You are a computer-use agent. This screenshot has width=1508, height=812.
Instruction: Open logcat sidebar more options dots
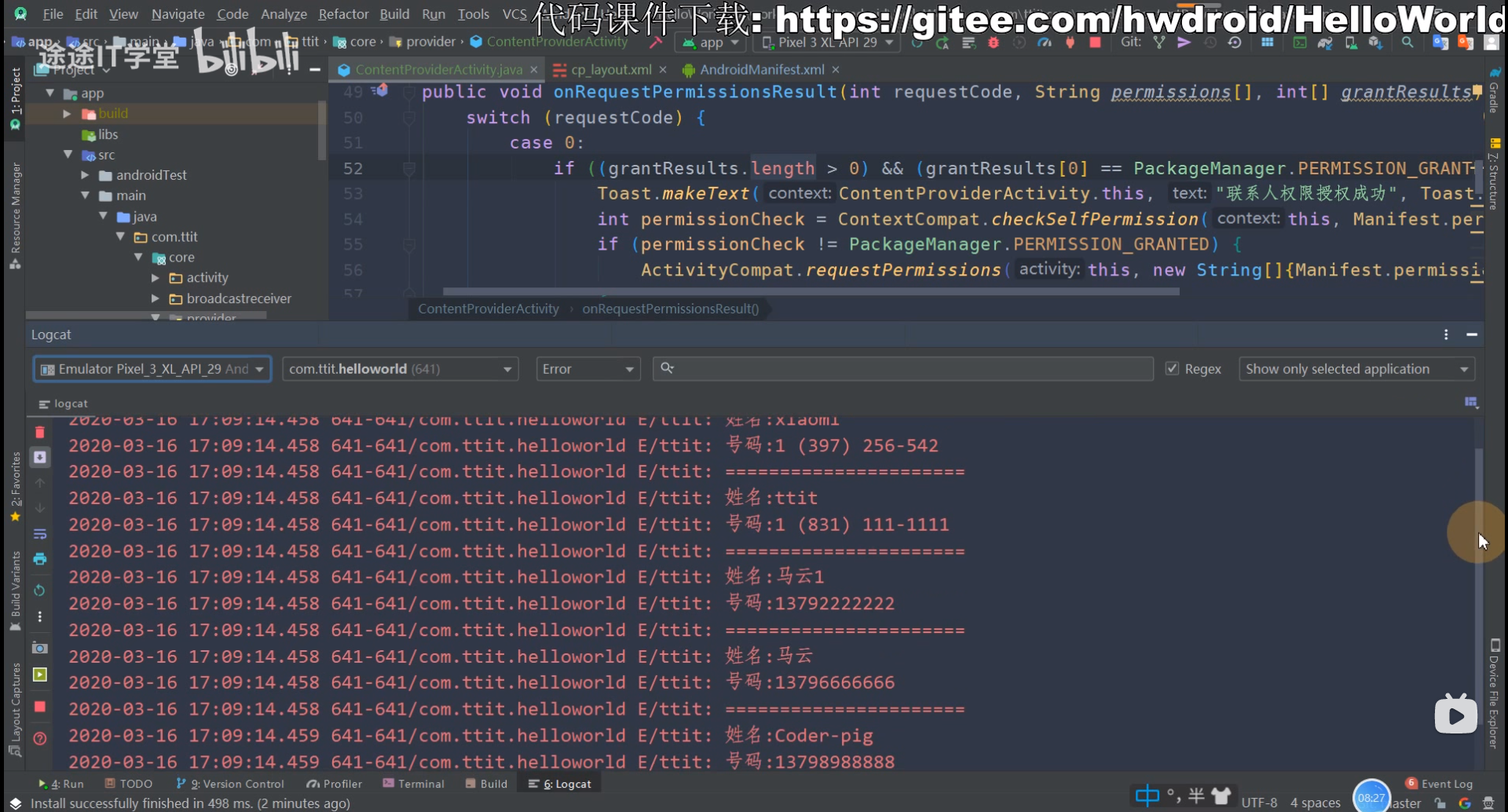[40, 617]
